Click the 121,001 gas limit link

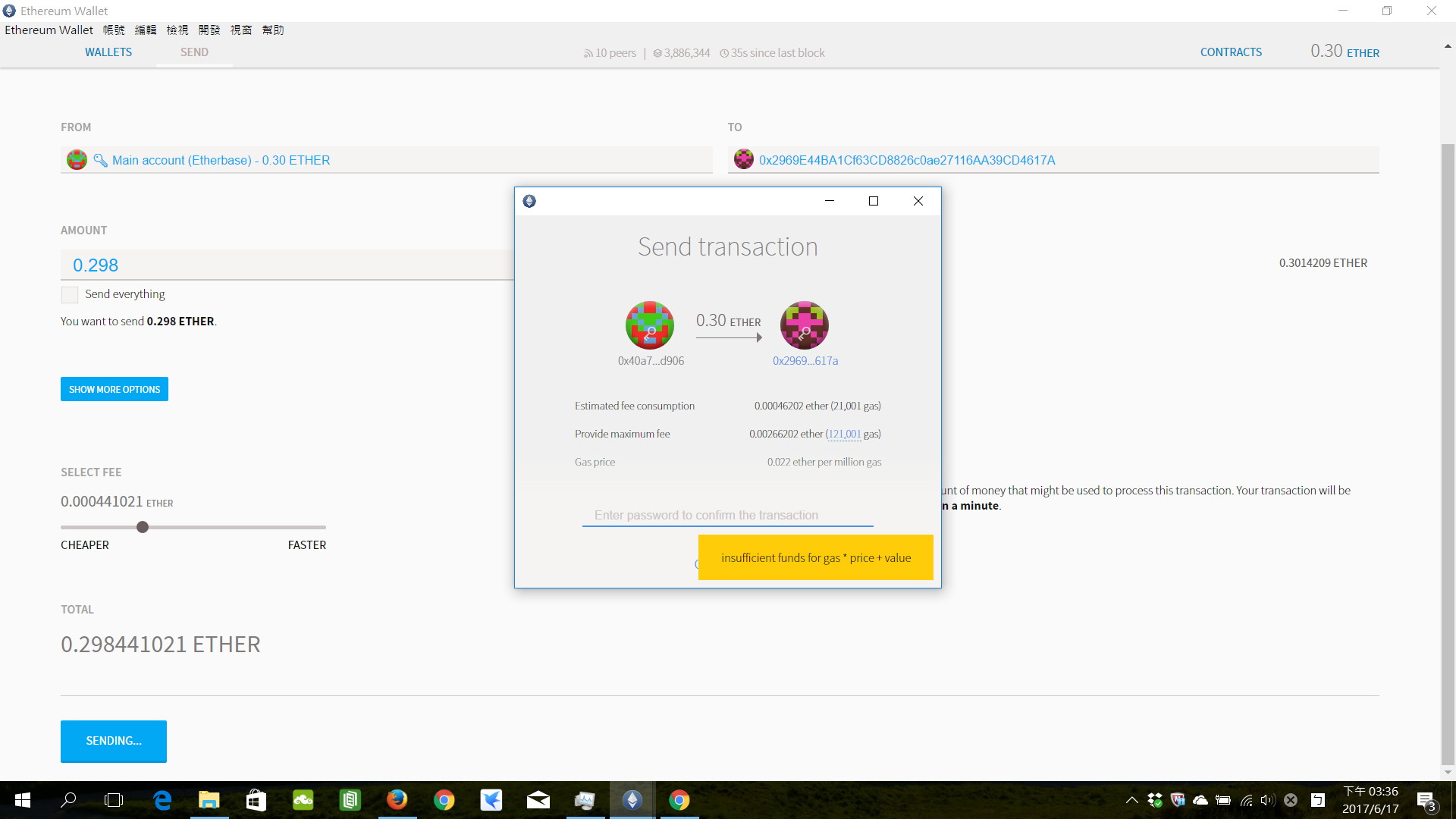(842, 434)
